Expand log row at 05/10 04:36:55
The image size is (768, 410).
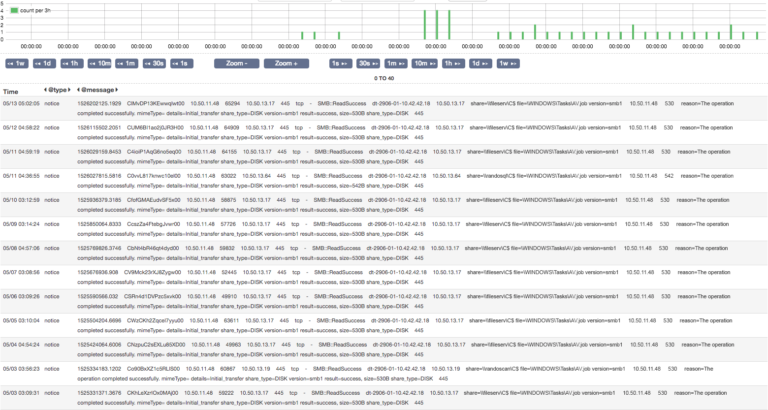pyautogui.click(x=20, y=175)
